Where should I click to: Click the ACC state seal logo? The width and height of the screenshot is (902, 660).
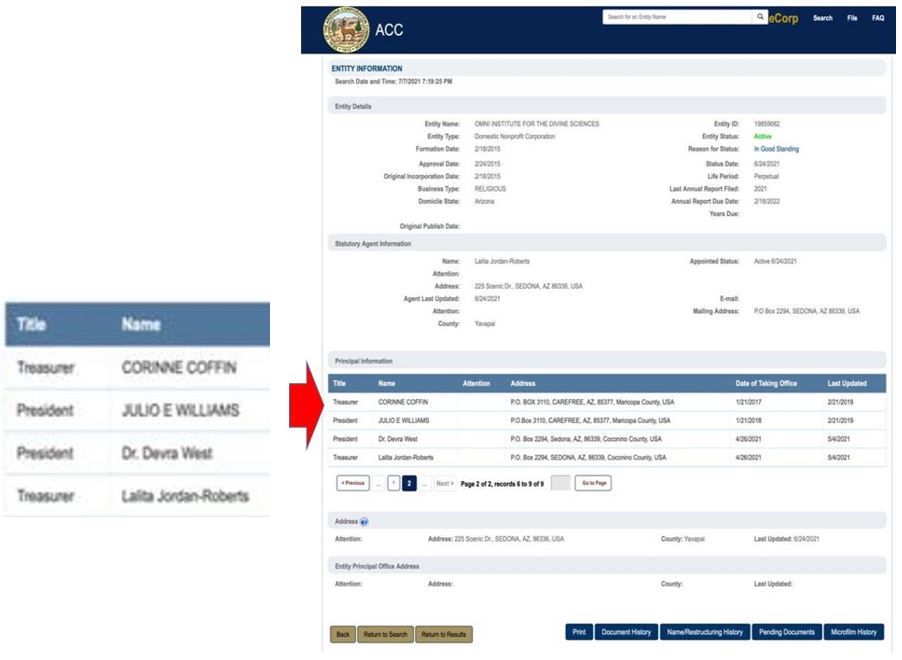pyautogui.click(x=347, y=29)
